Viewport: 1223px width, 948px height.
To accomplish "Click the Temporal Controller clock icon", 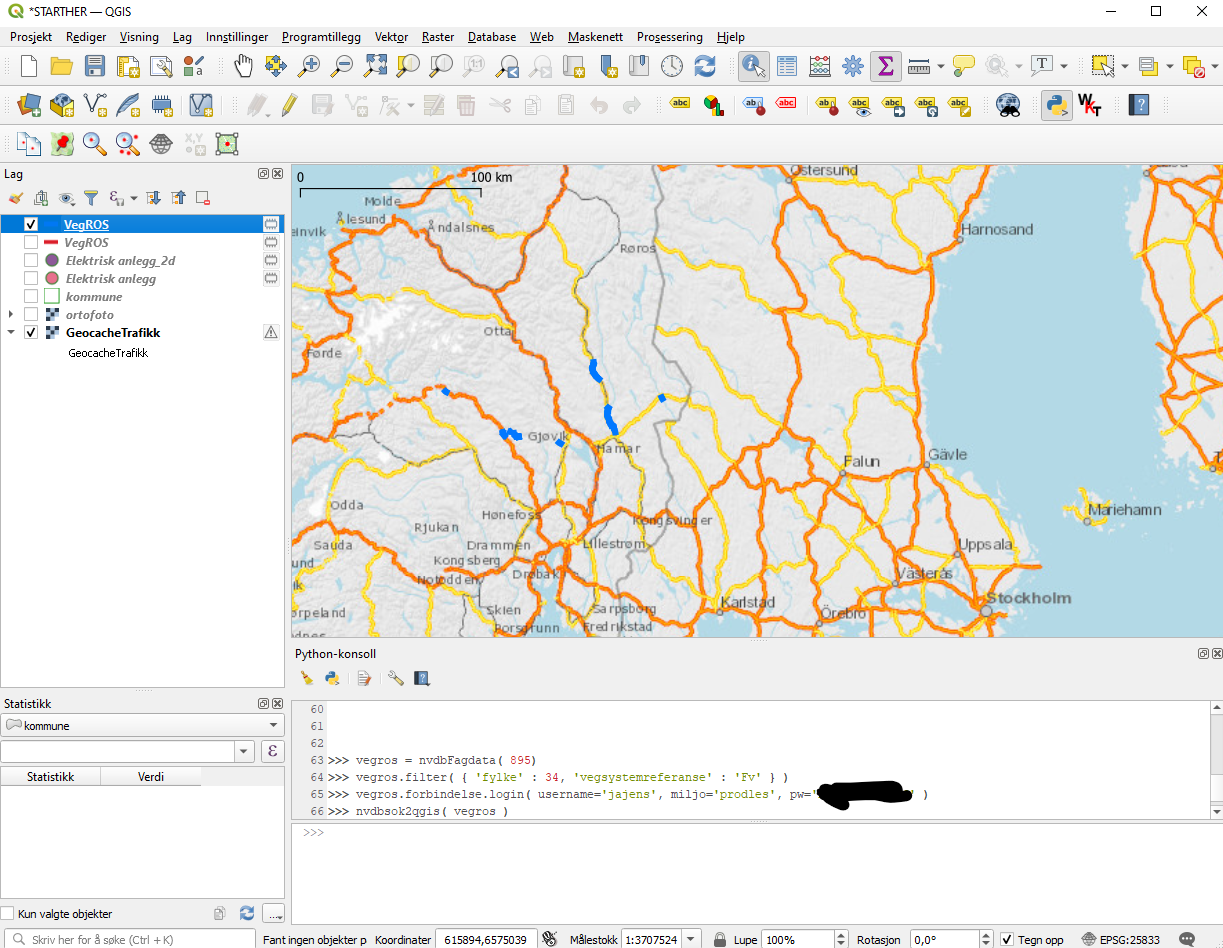I will [672, 66].
